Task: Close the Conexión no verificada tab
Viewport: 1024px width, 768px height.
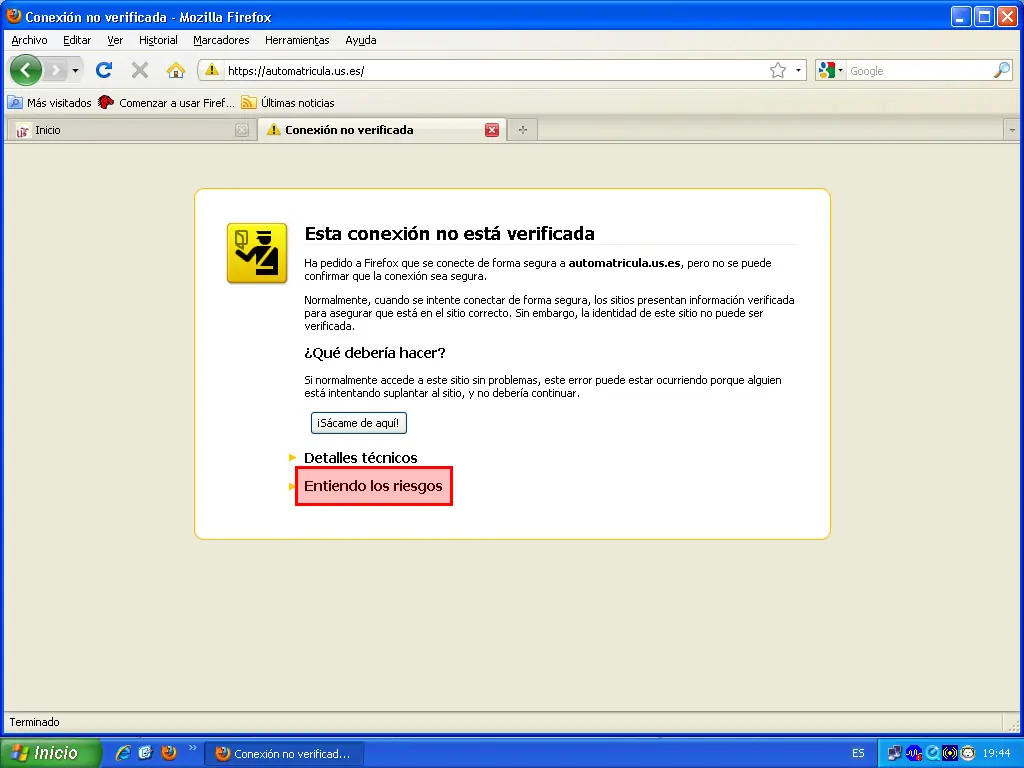Action: tap(492, 130)
